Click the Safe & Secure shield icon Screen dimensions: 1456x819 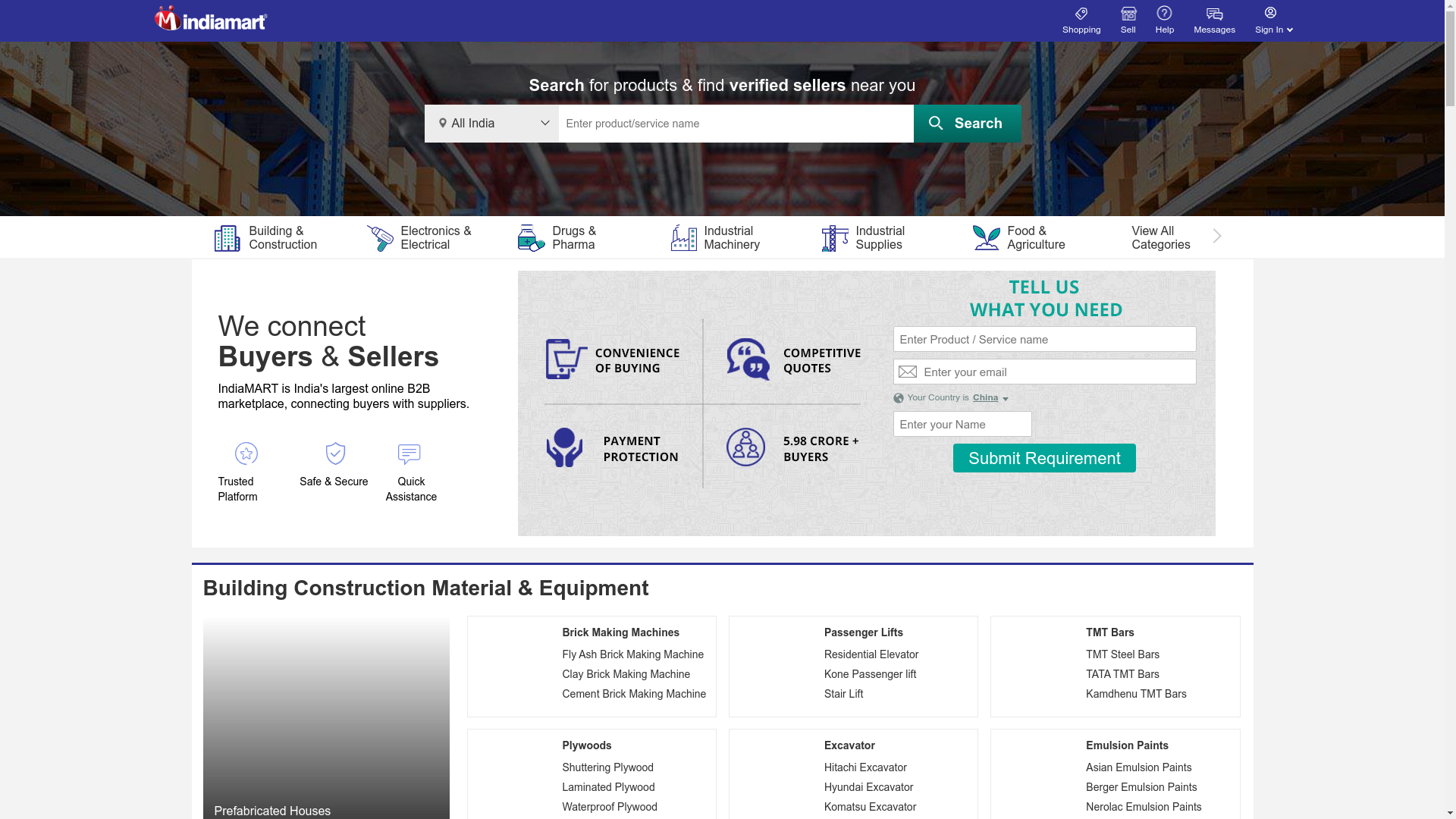point(335,453)
